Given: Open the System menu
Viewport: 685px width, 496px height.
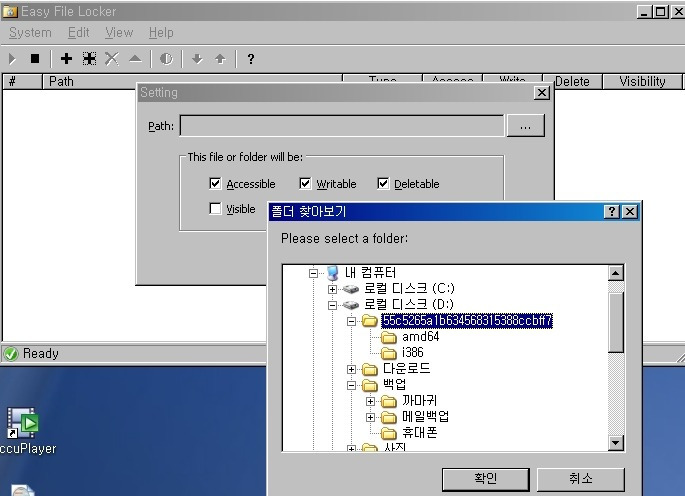Looking at the screenshot, I should pyautogui.click(x=30, y=33).
